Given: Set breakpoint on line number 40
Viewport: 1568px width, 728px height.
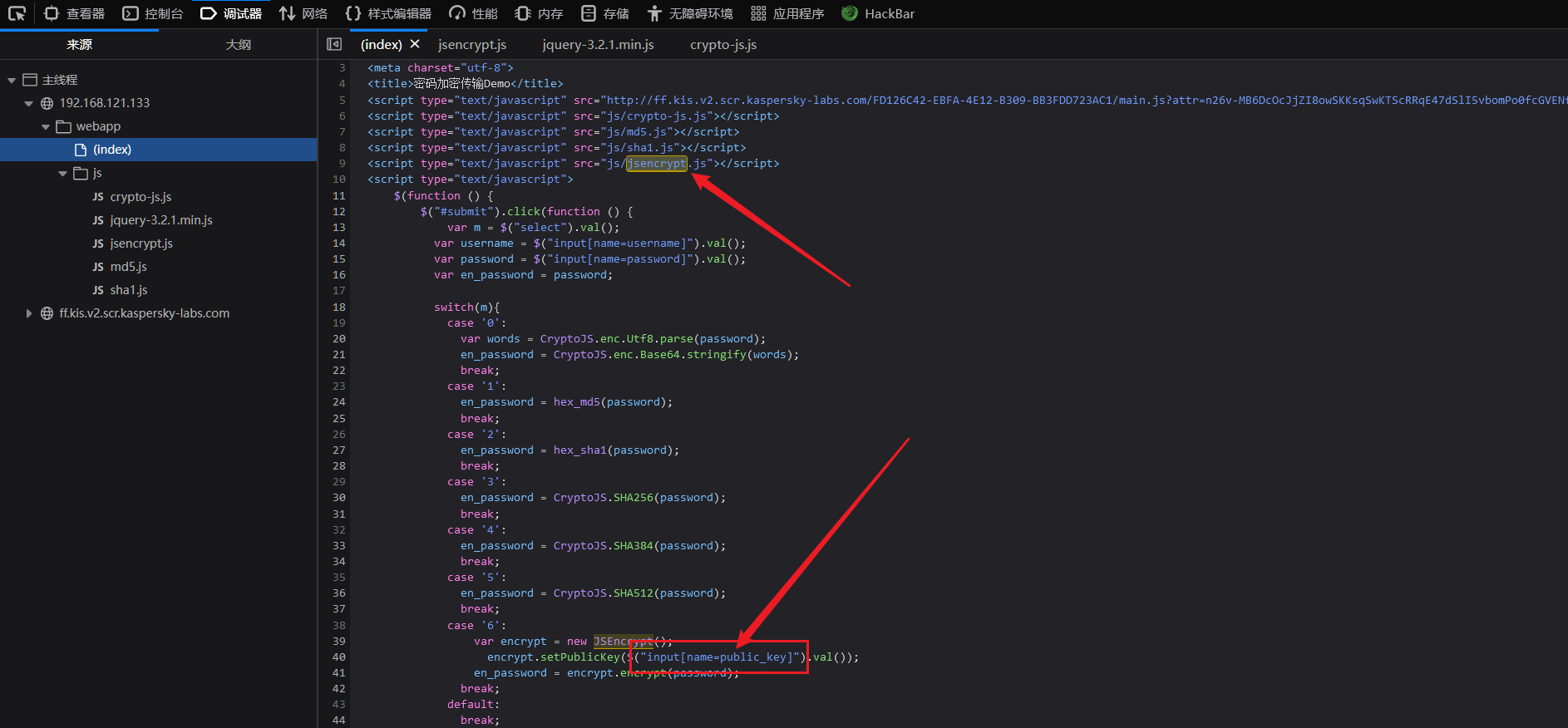Looking at the screenshot, I should click(338, 657).
